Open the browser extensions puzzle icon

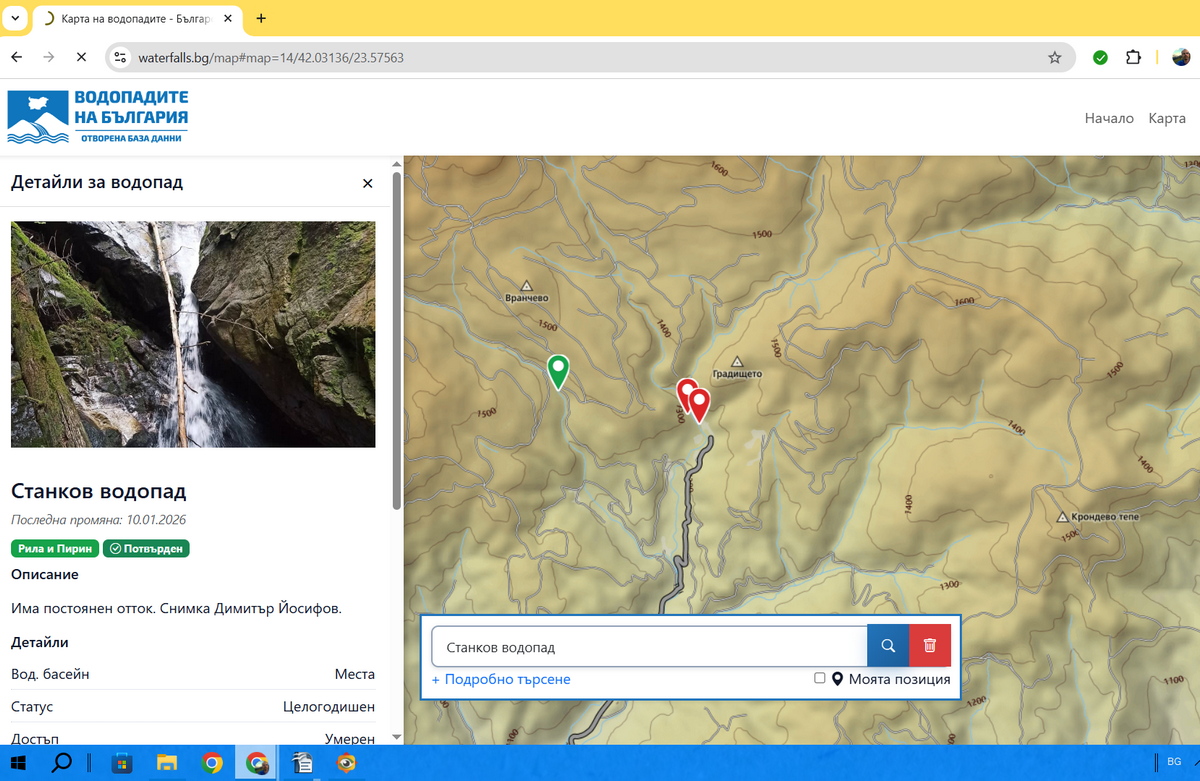(1133, 58)
